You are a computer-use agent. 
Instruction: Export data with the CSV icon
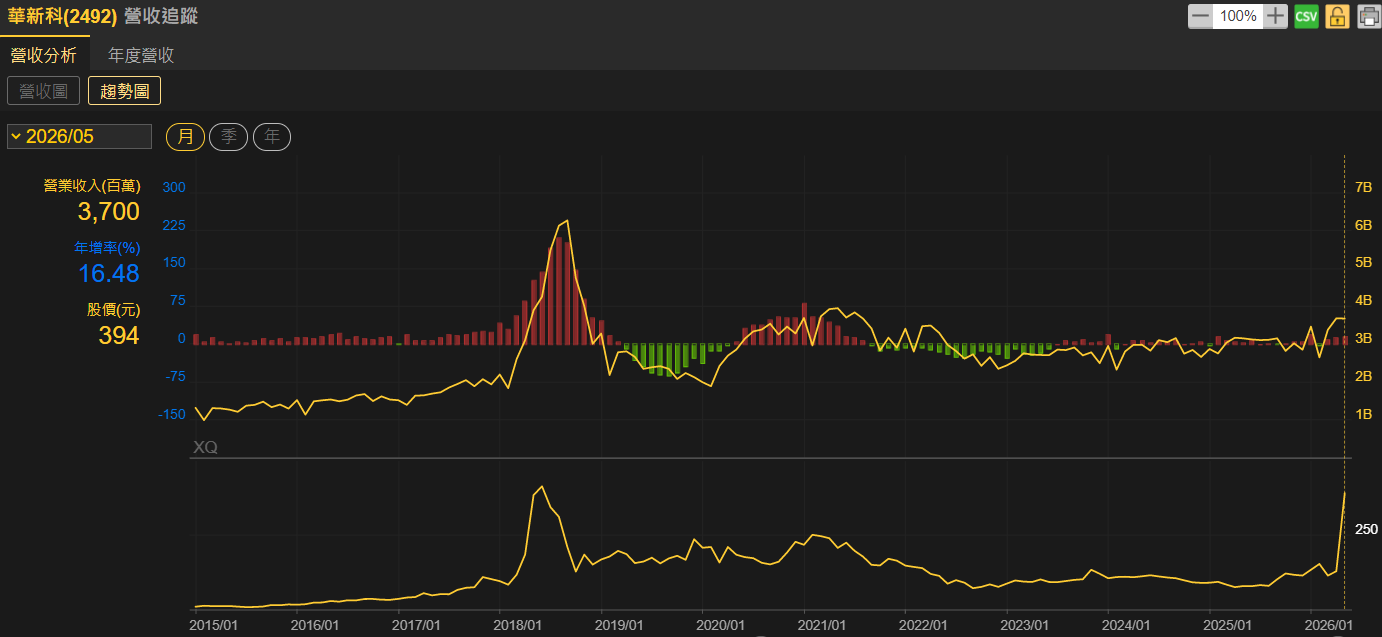[x=1306, y=16]
